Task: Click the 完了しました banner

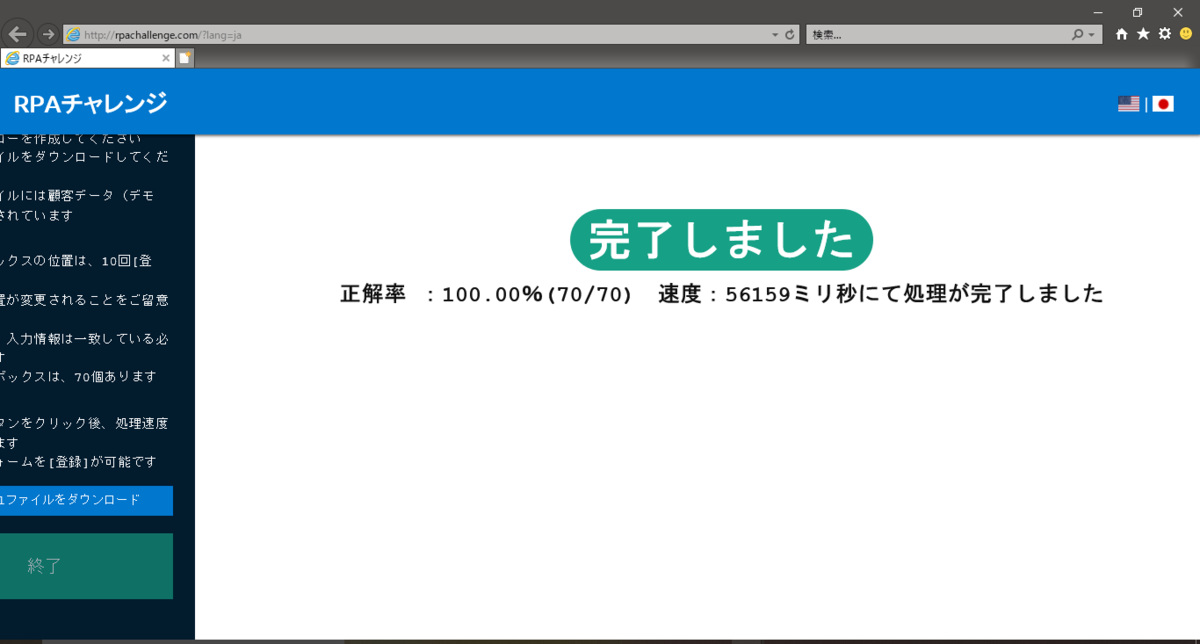Action: [721, 240]
